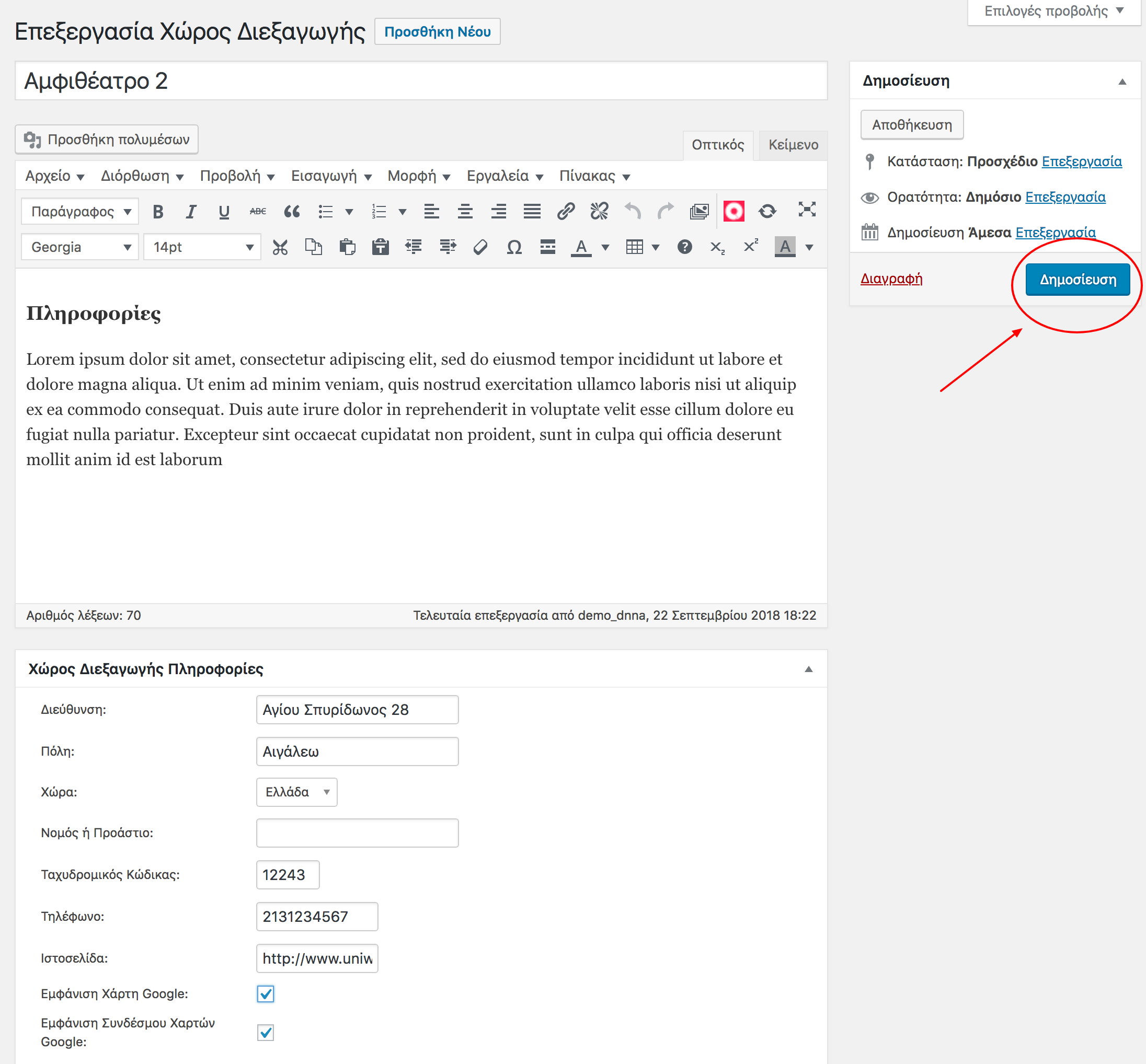Click the Διαγραφή delete link
This screenshot has width=1146, height=1064.
tap(891, 279)
